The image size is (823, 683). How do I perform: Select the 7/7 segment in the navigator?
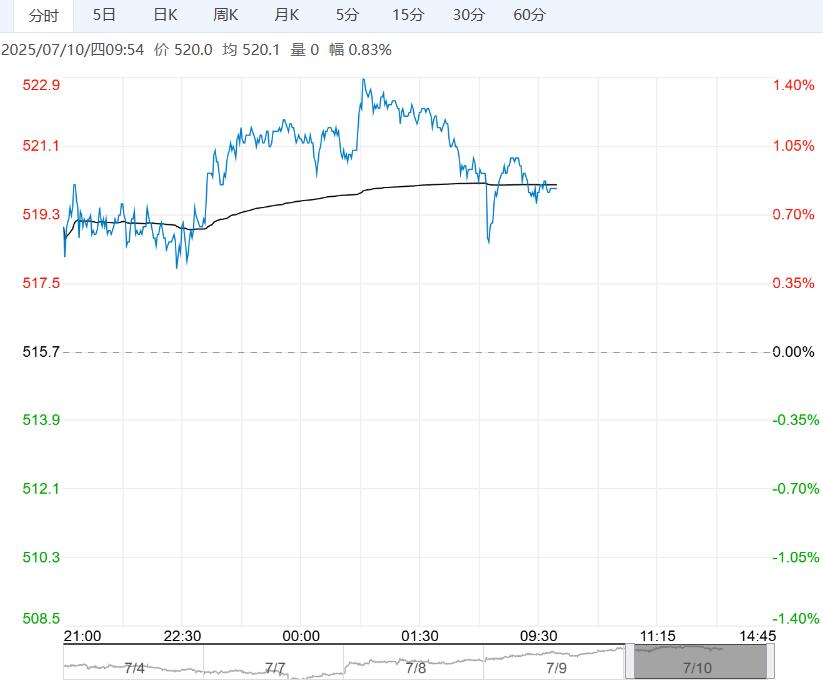click(274, 666)
